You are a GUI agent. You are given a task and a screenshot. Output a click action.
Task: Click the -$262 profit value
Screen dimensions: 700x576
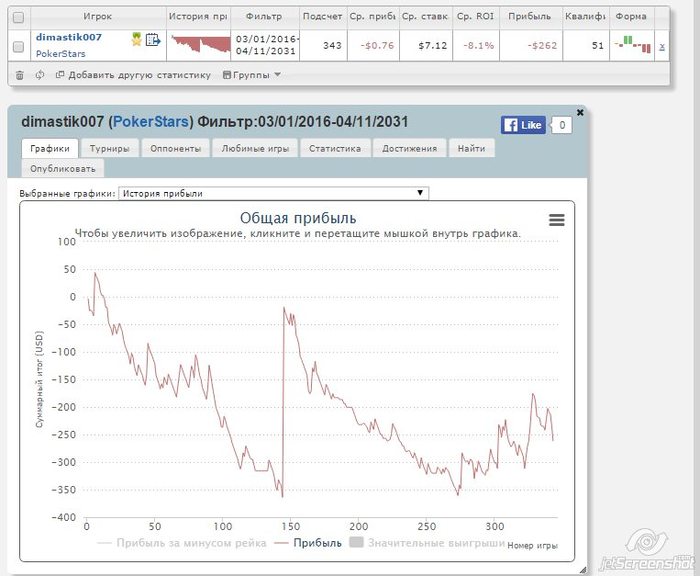(542, 46)
